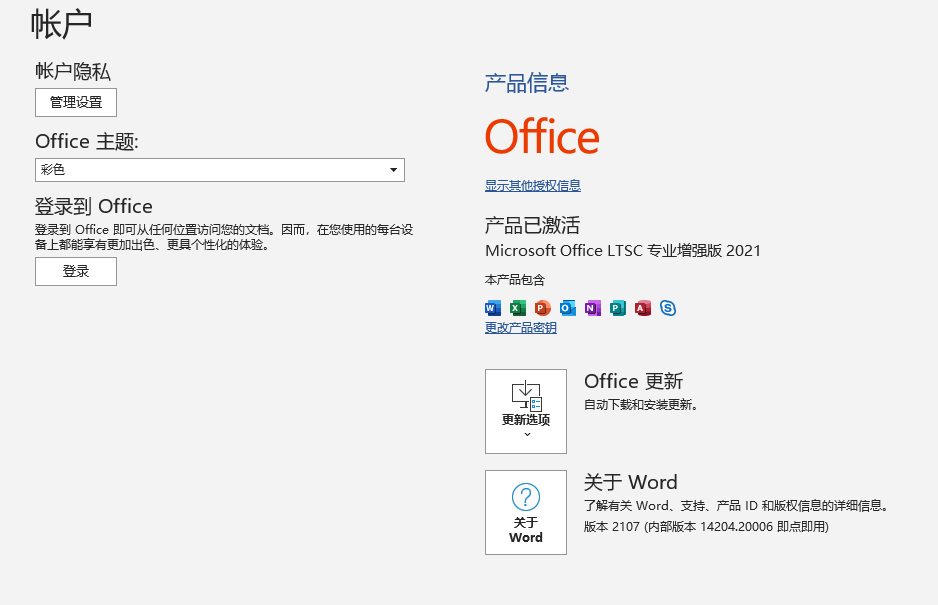Click the Publisher app icon
The width and height of the screenshot is (938, 605).
618,308
